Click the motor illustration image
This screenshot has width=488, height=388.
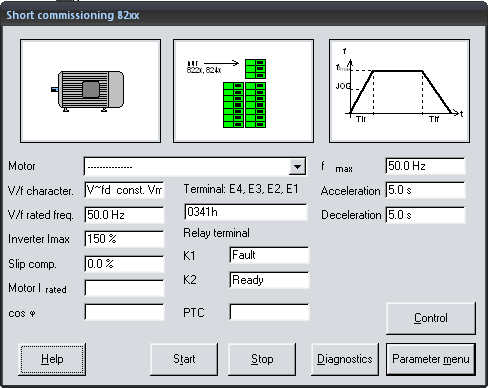coord(90,91)
